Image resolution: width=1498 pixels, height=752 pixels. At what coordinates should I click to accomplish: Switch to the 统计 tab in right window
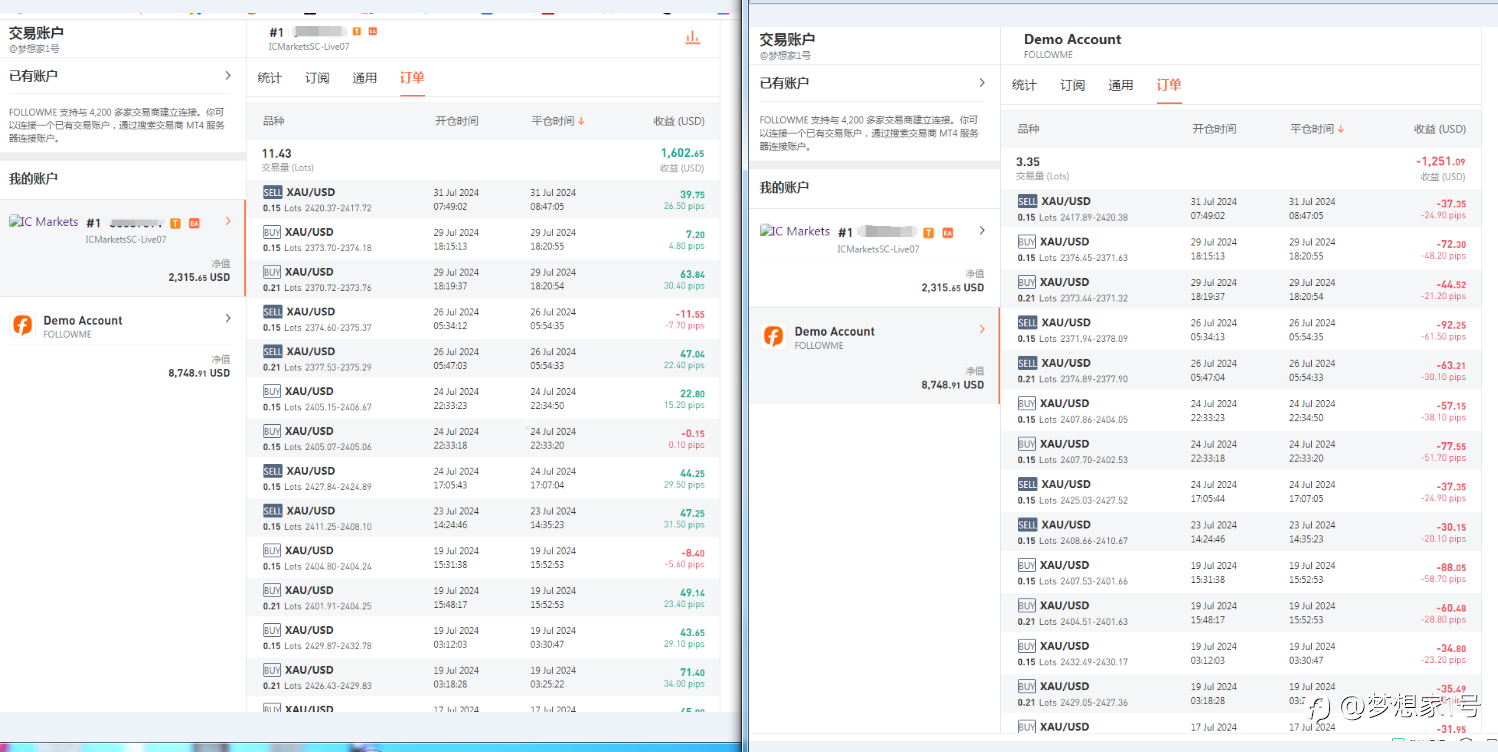pos(1024,85)
